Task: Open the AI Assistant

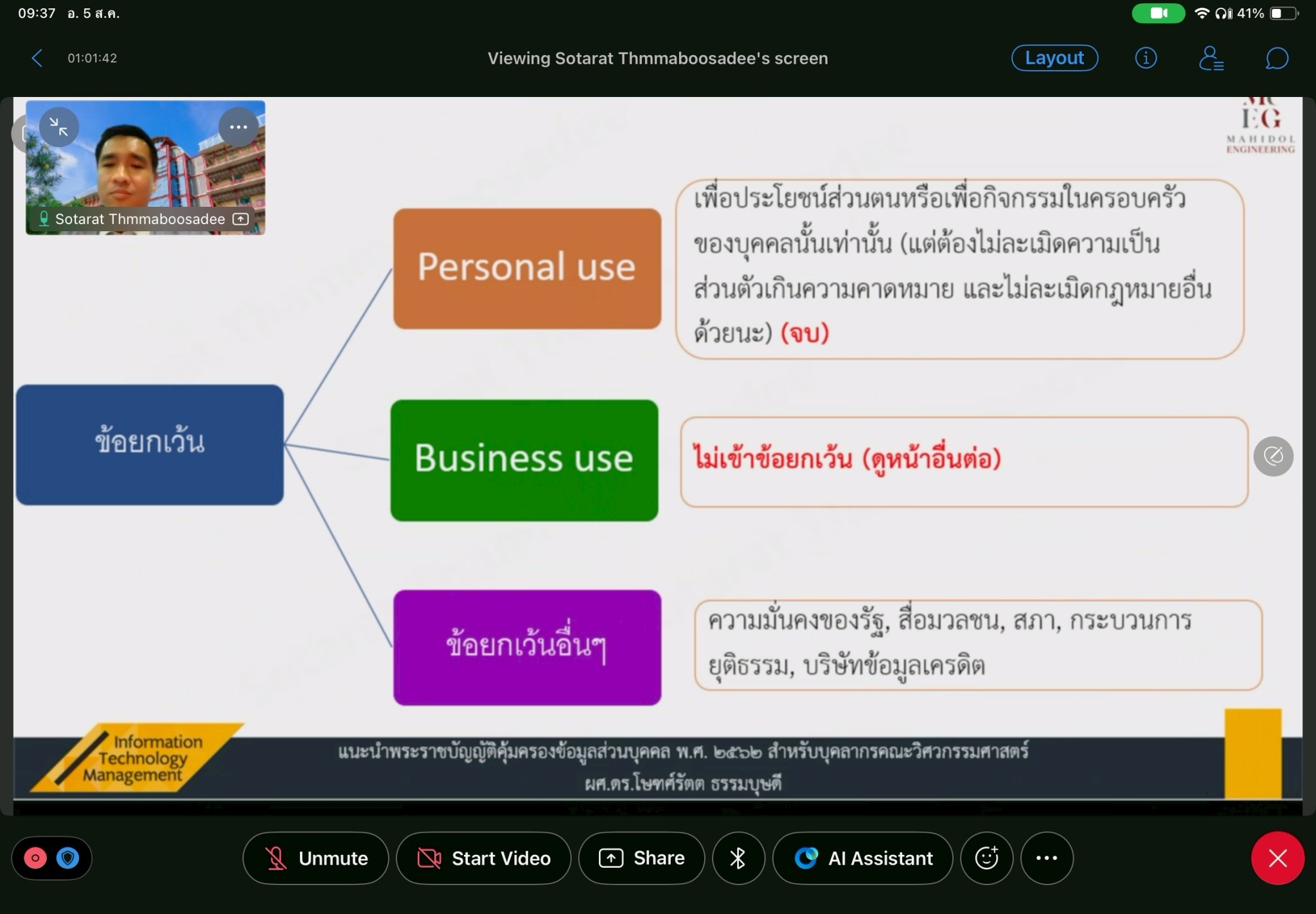Action: point(862,858)
